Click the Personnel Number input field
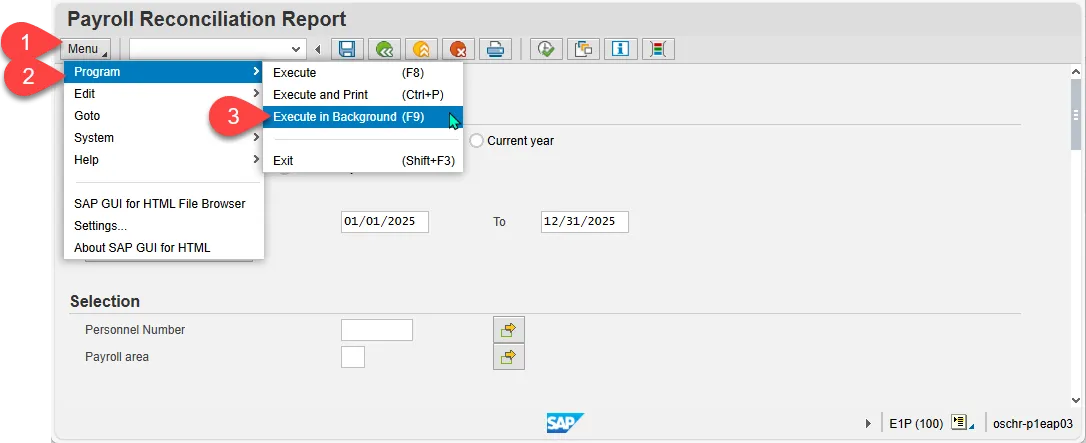Viewport: 1086px width, 443px height. point(377,330)
